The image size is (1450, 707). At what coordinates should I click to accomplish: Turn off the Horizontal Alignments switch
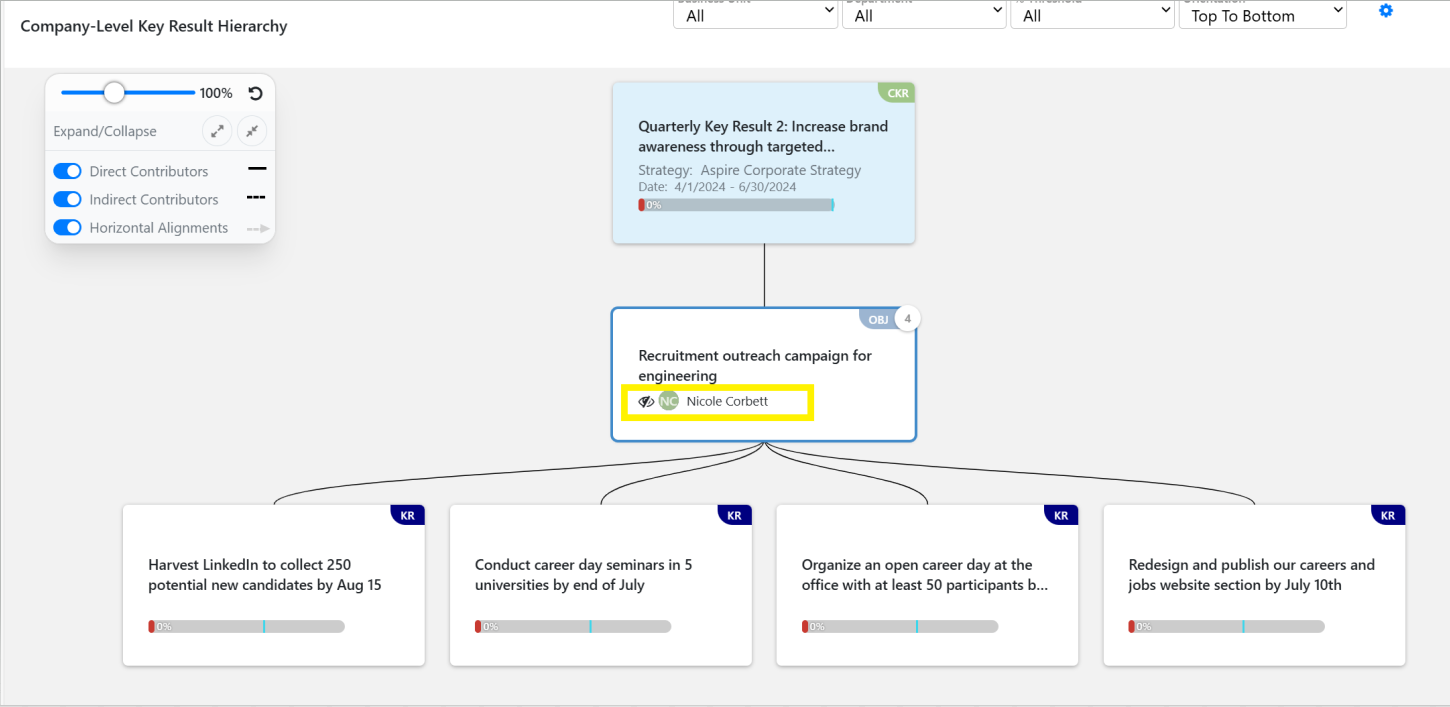pos(67,227)
